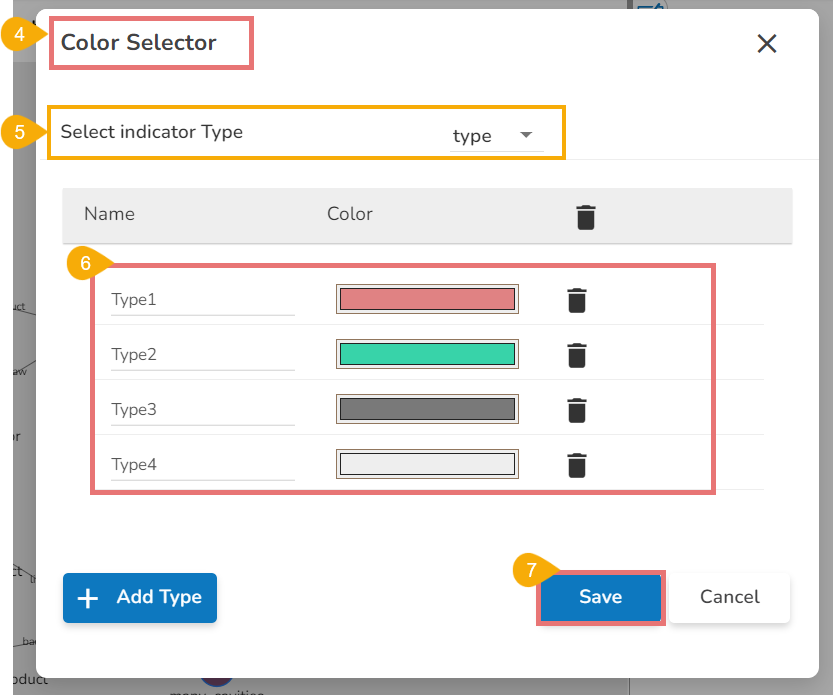
Task: Open the green color swatch for Type2
Action: coord(427,354)
